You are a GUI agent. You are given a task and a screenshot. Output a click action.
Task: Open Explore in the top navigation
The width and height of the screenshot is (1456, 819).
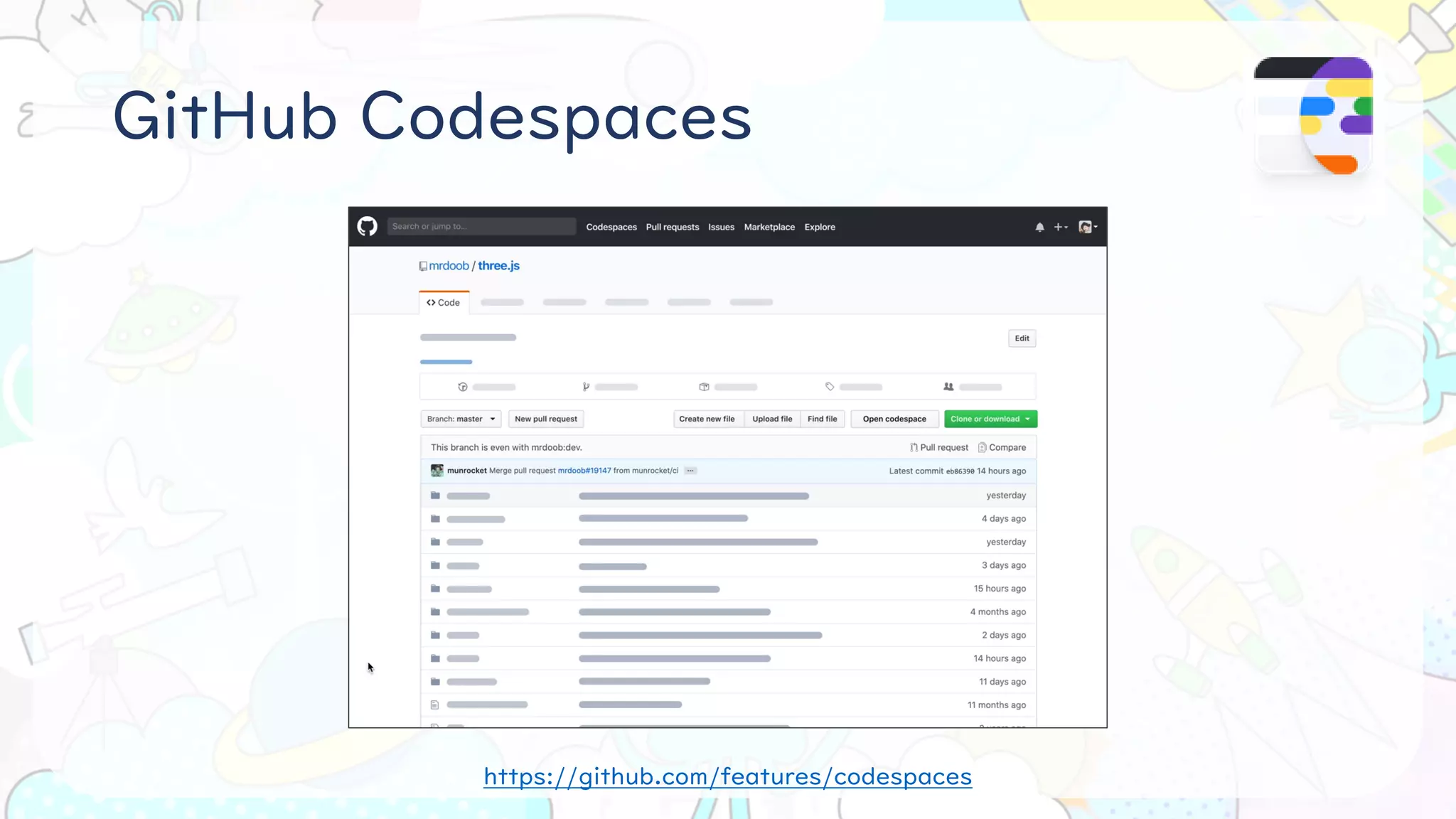coord(820,227)
